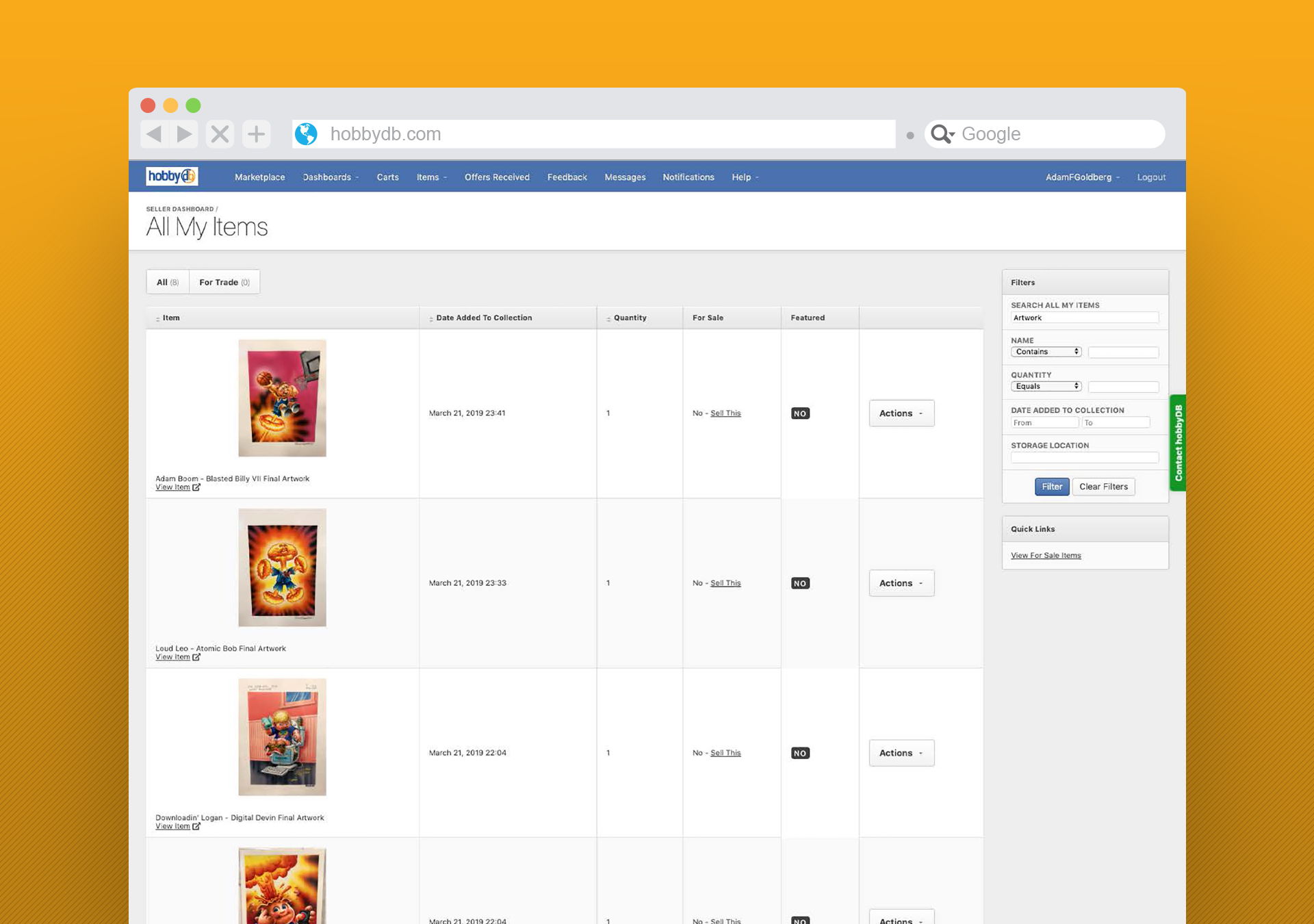The image size is (1314, 924).
Task: Click View Item under Digital Devin Final Artwork
Action: pos(172,826)
